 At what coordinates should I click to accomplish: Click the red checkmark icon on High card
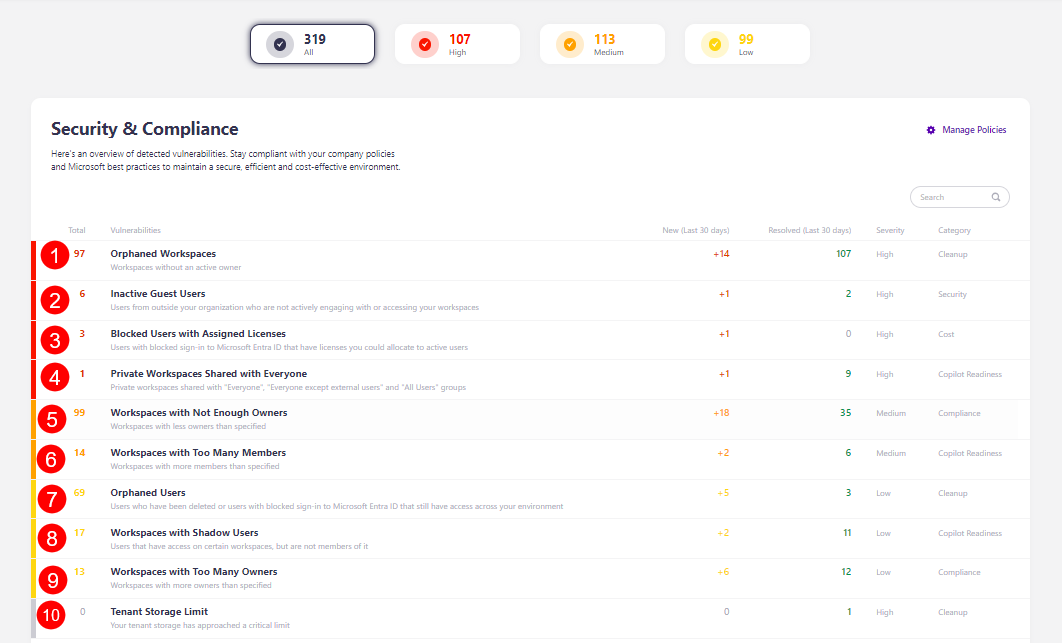(x=425, y=44)
